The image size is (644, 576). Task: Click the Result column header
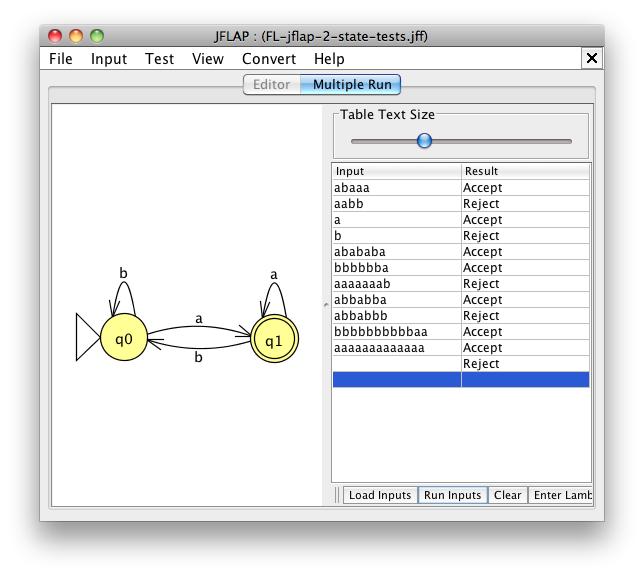525,171
